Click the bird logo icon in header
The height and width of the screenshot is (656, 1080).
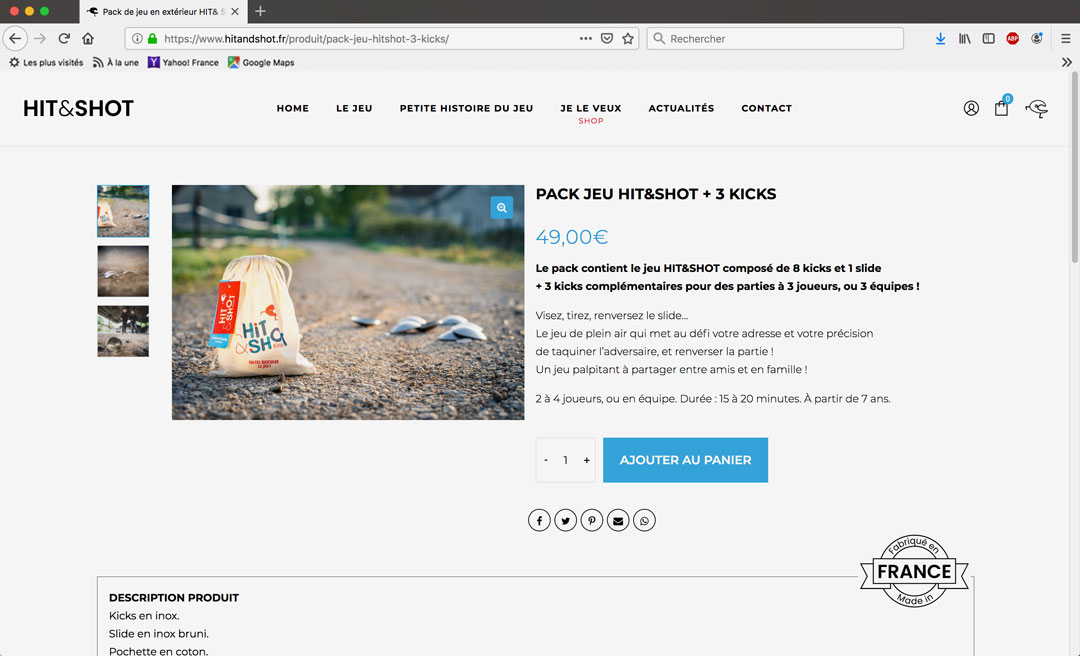[1037, 108]
